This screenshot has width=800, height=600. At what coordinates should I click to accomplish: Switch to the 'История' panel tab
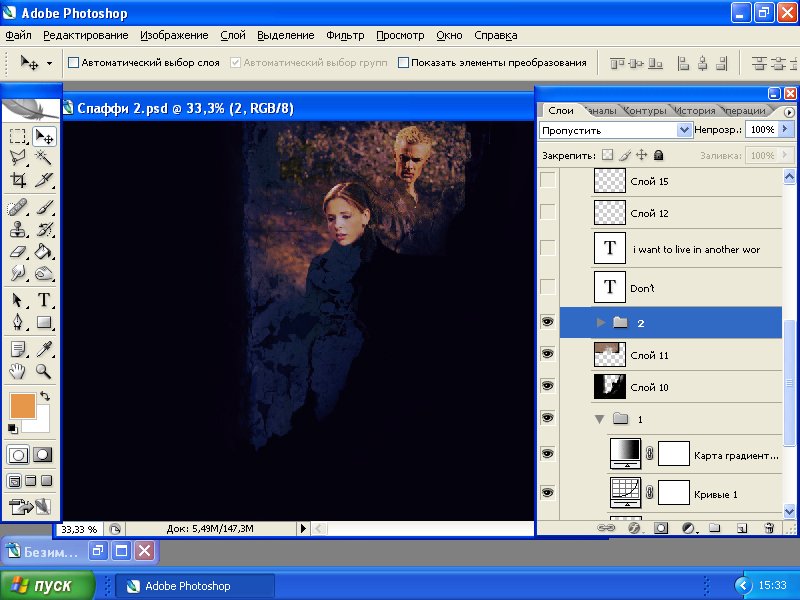(693, 111)
